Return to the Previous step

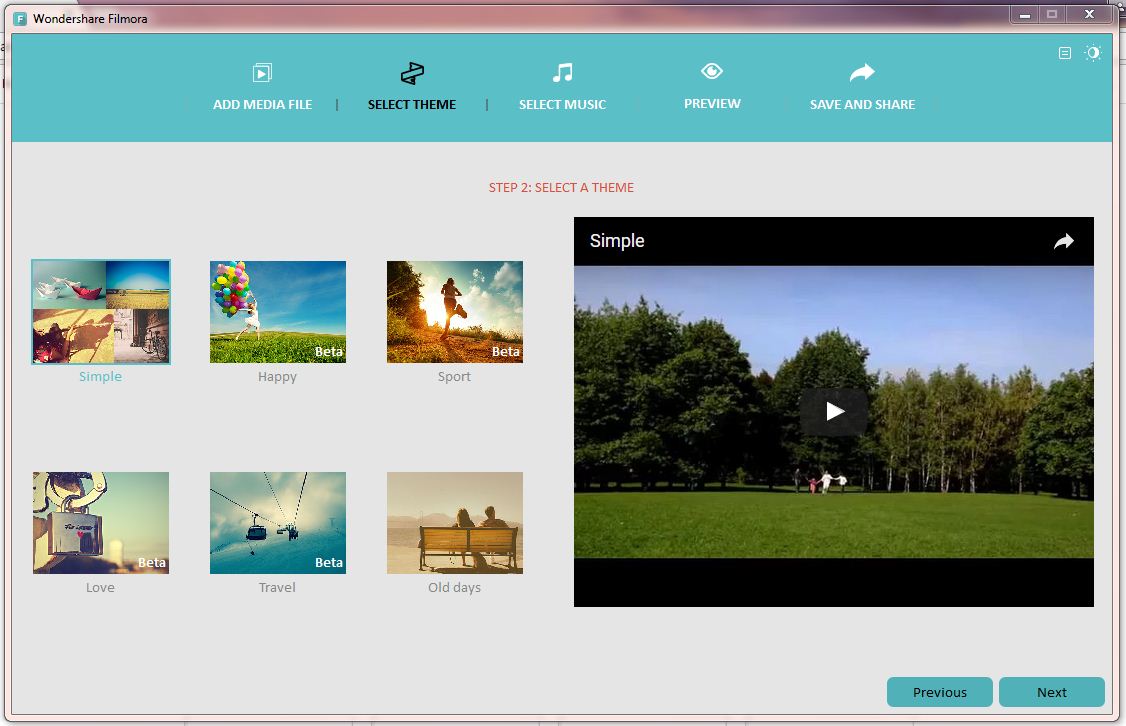pyautogui.click(x=939, y=692)
